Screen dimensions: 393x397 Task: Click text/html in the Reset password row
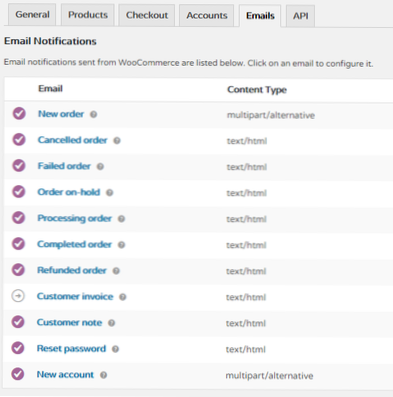[x=246, y=349]
